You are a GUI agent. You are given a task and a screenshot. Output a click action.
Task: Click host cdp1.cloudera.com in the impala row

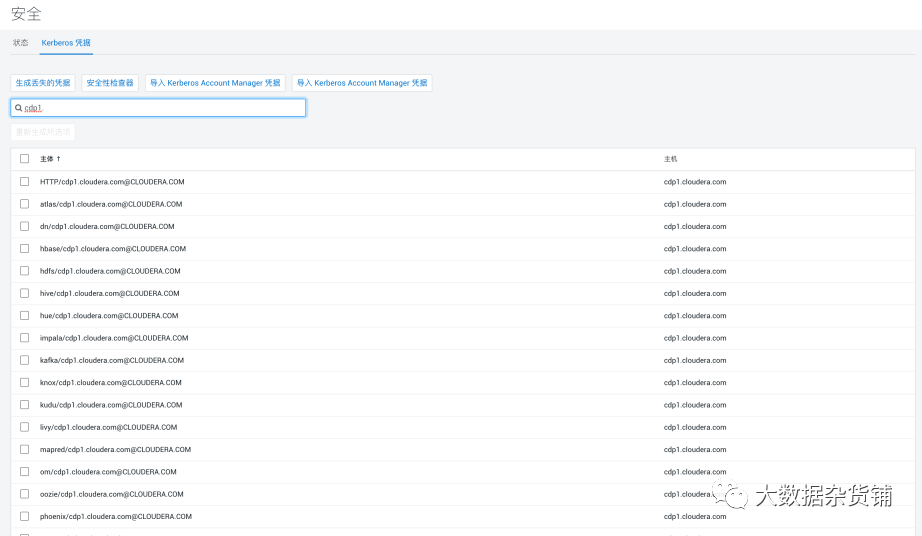695,339
